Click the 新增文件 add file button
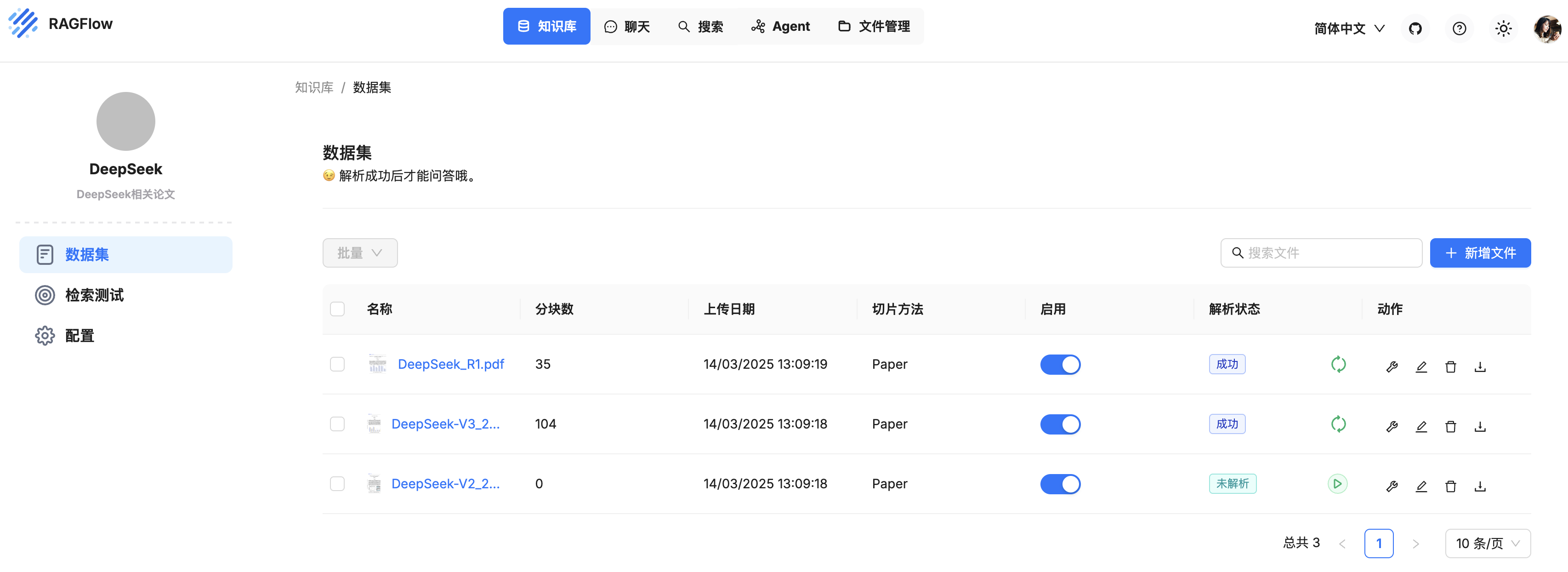This screenshot has height=572, width=1568. (x=1480, y=253)
